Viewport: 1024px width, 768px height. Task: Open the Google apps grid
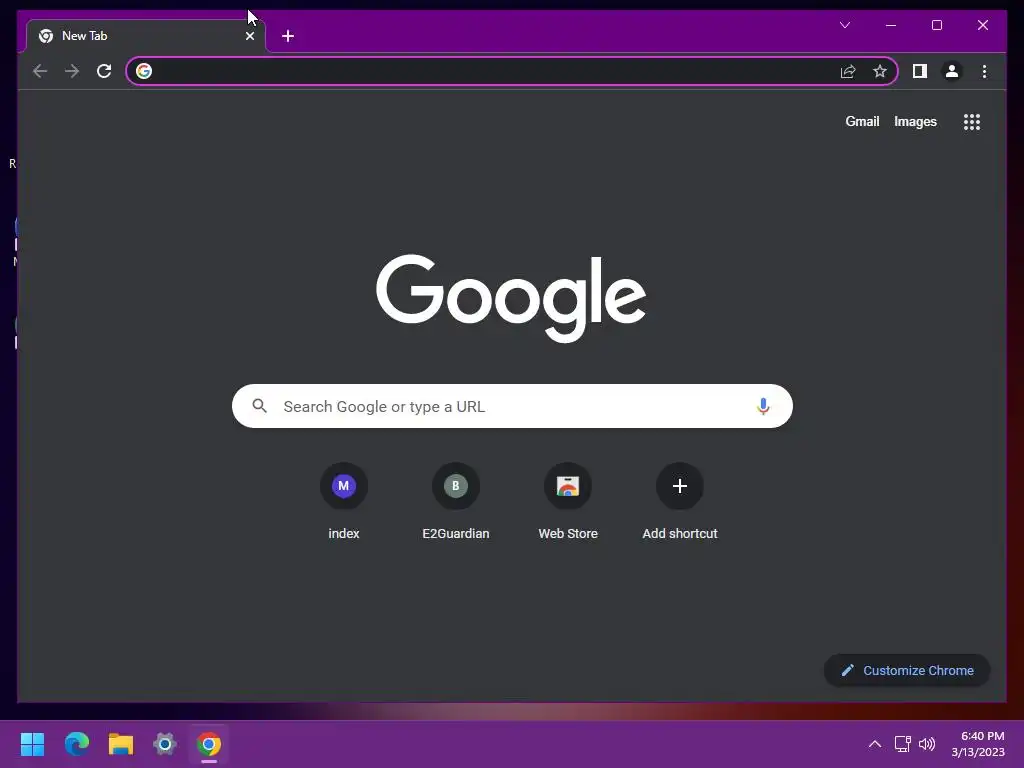pos(972,122)
